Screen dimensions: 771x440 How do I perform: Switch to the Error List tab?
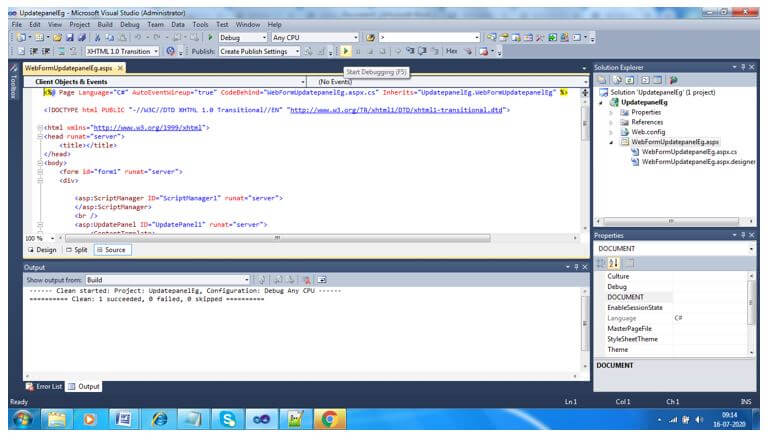pyautogui.click(x=44, y=386)
